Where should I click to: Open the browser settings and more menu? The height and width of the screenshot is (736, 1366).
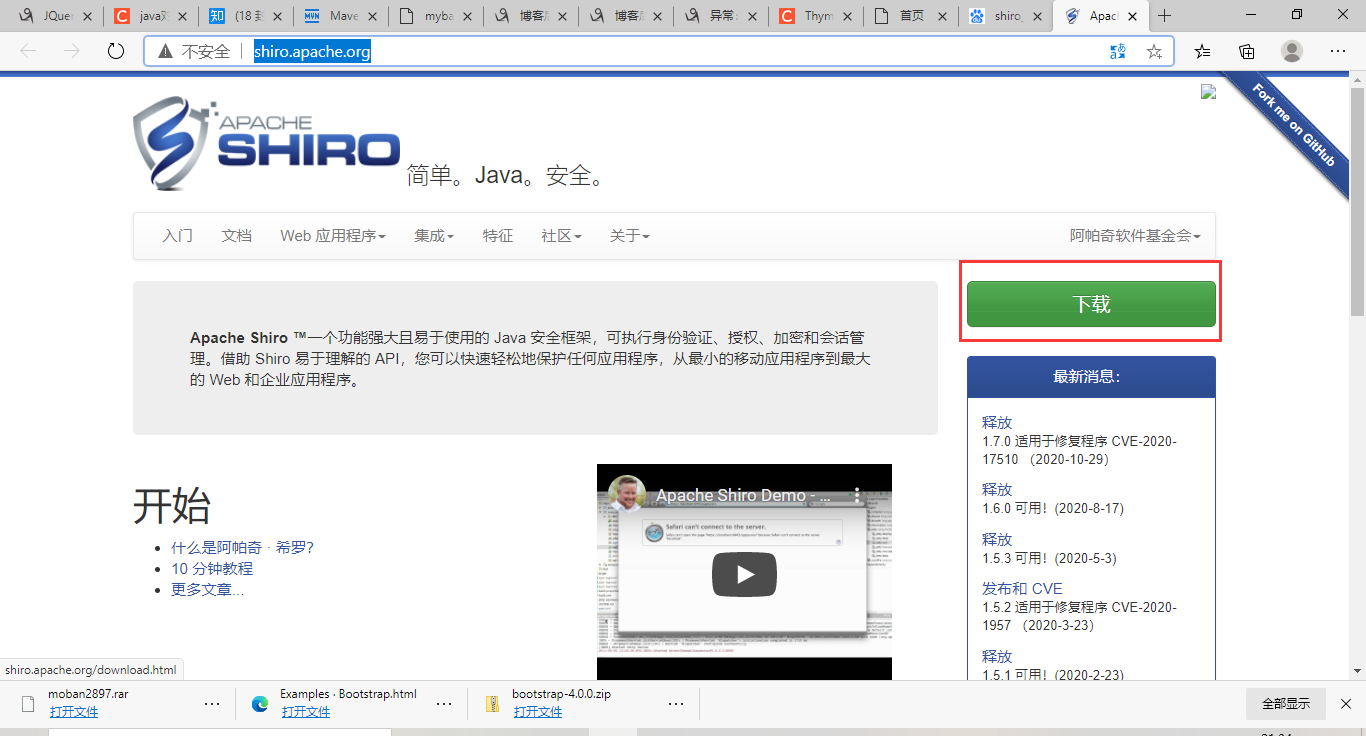1338,52
